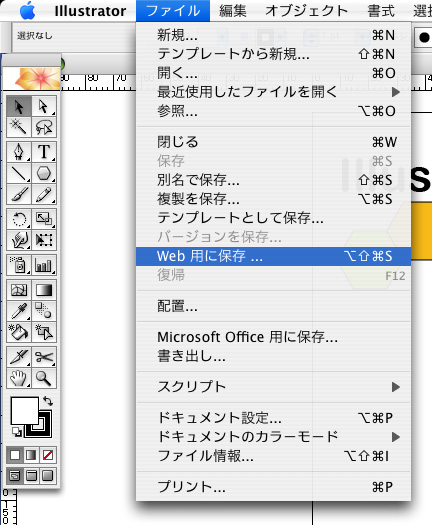Select the Warp tool
This screenshot has width=432, height=525.
[19, 240]
